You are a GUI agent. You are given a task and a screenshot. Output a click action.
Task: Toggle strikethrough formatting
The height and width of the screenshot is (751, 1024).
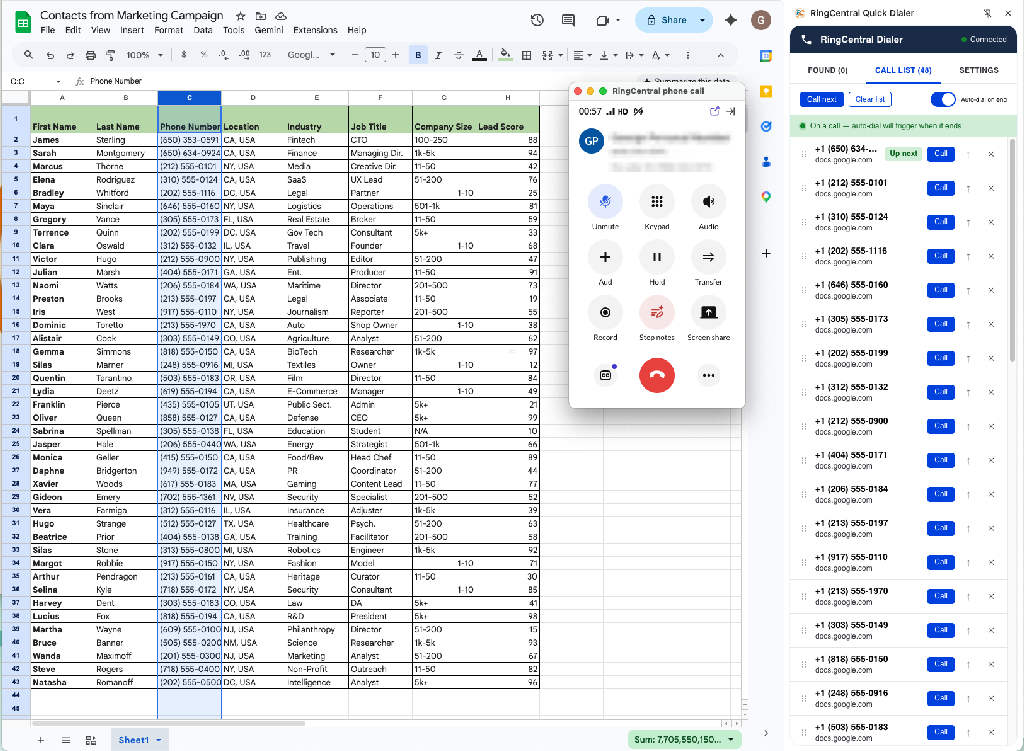[458, 56]
